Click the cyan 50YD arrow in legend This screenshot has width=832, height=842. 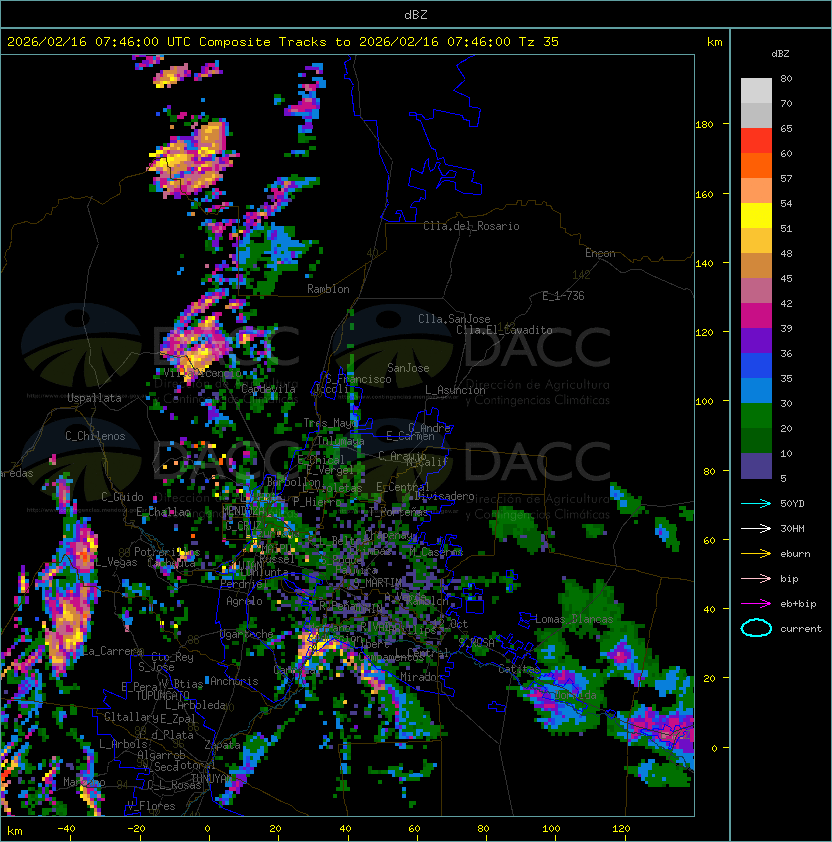pos(756,504)
